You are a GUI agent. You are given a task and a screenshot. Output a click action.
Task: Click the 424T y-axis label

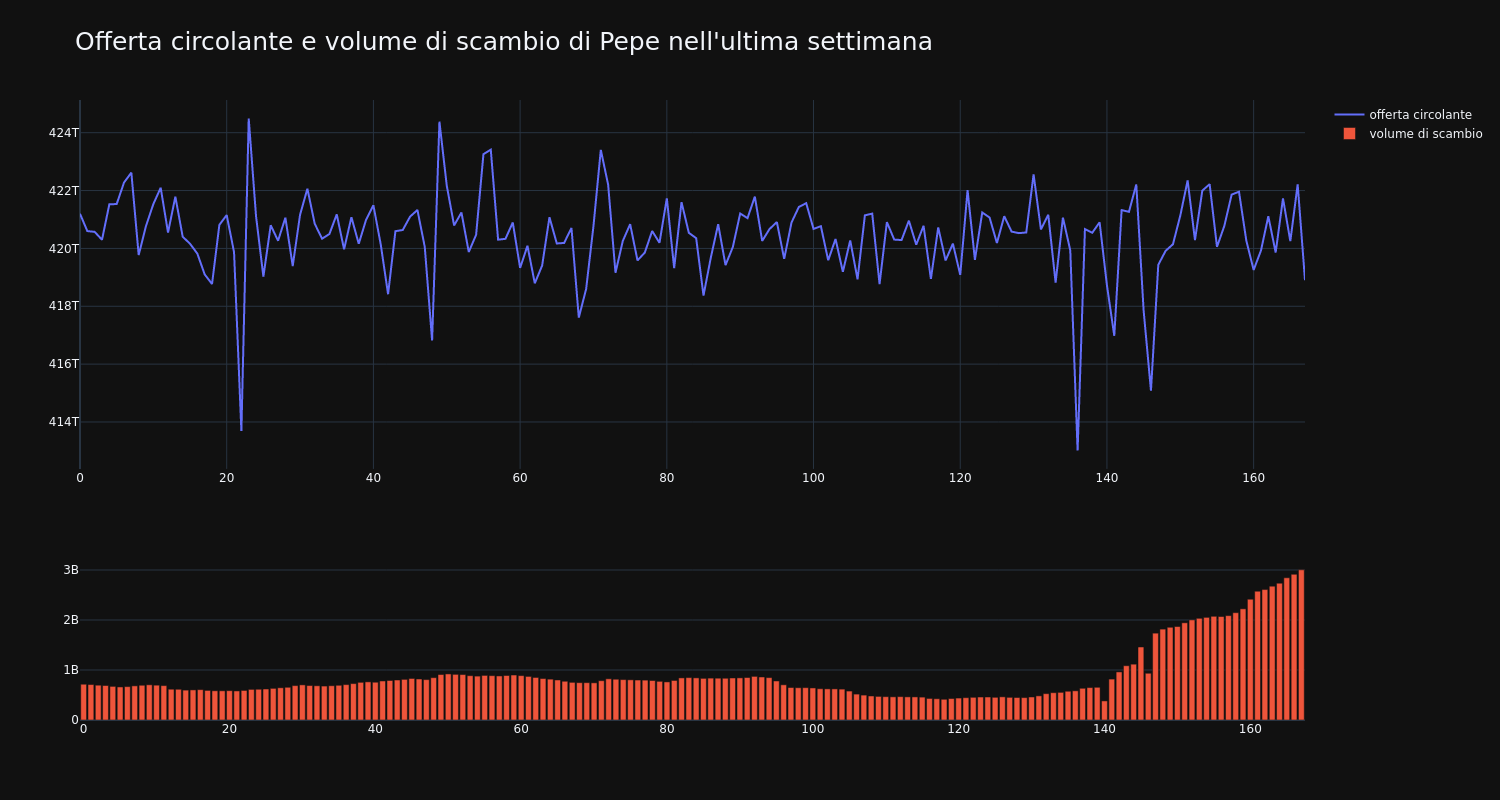click(x=63, y=133)
